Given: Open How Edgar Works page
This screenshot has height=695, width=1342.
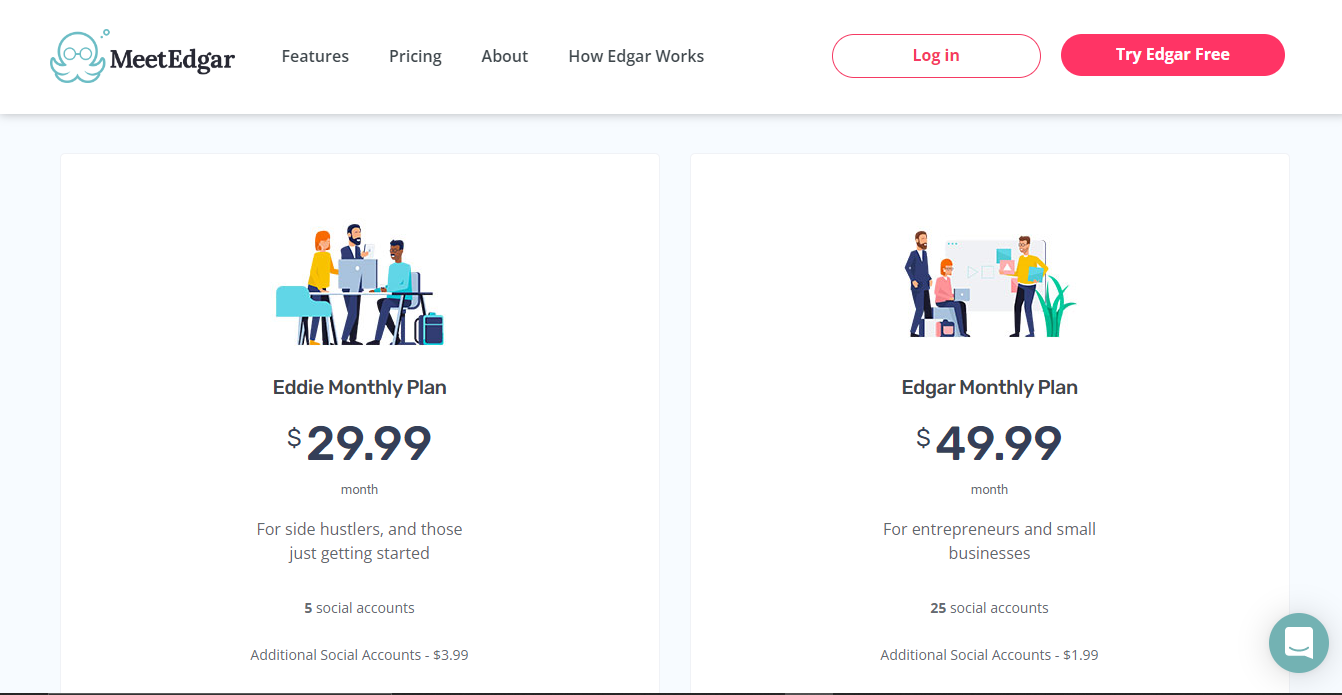Looking at the screenshot, I should coord(636,56).
